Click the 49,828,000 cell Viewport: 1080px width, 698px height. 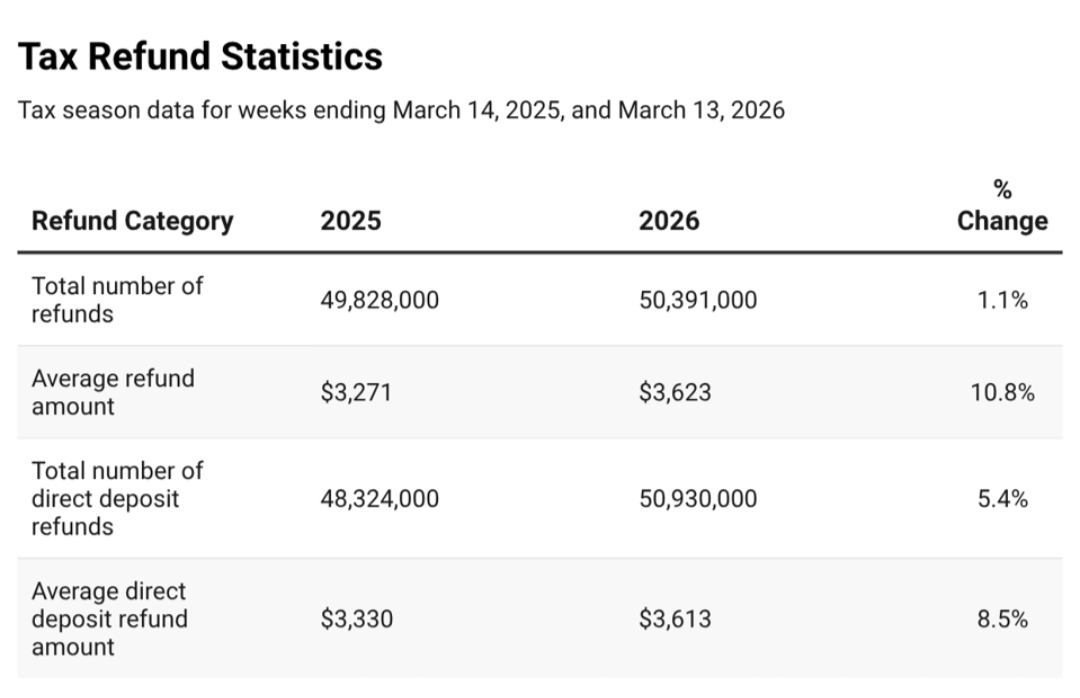tap(380, 300)
